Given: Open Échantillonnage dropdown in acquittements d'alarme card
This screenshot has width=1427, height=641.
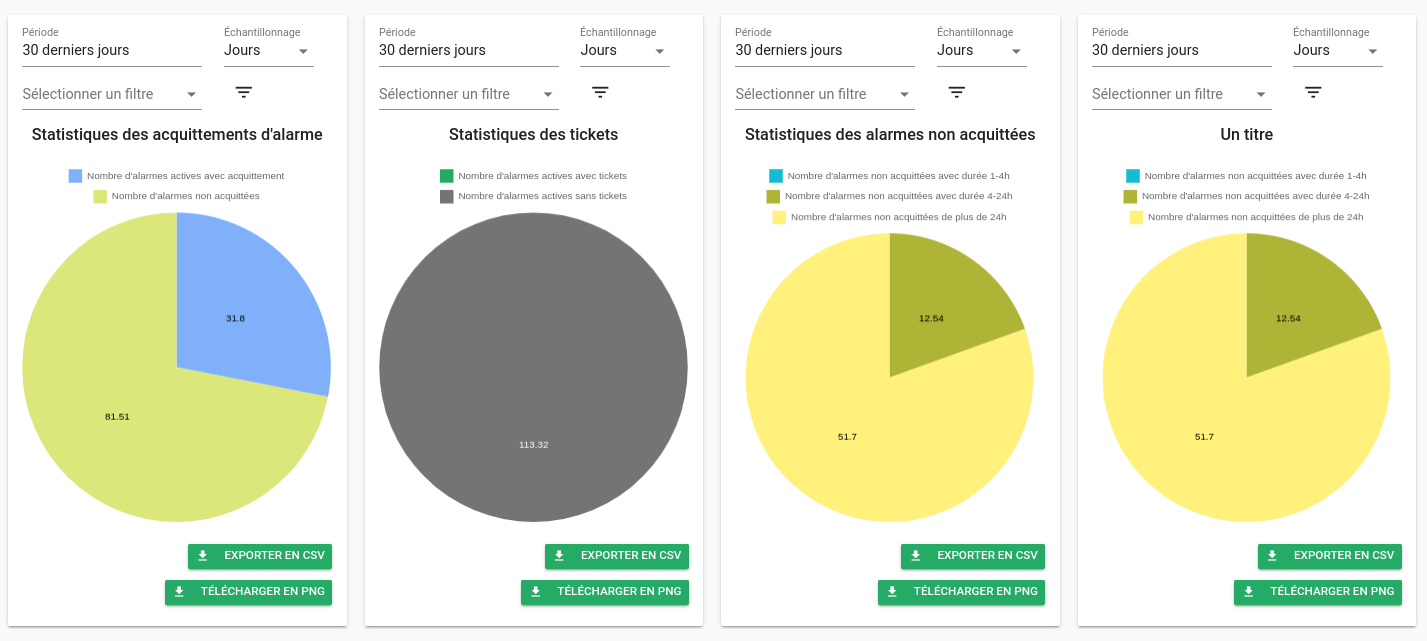Looking at the screenshot, I should (x=268, y=51).
